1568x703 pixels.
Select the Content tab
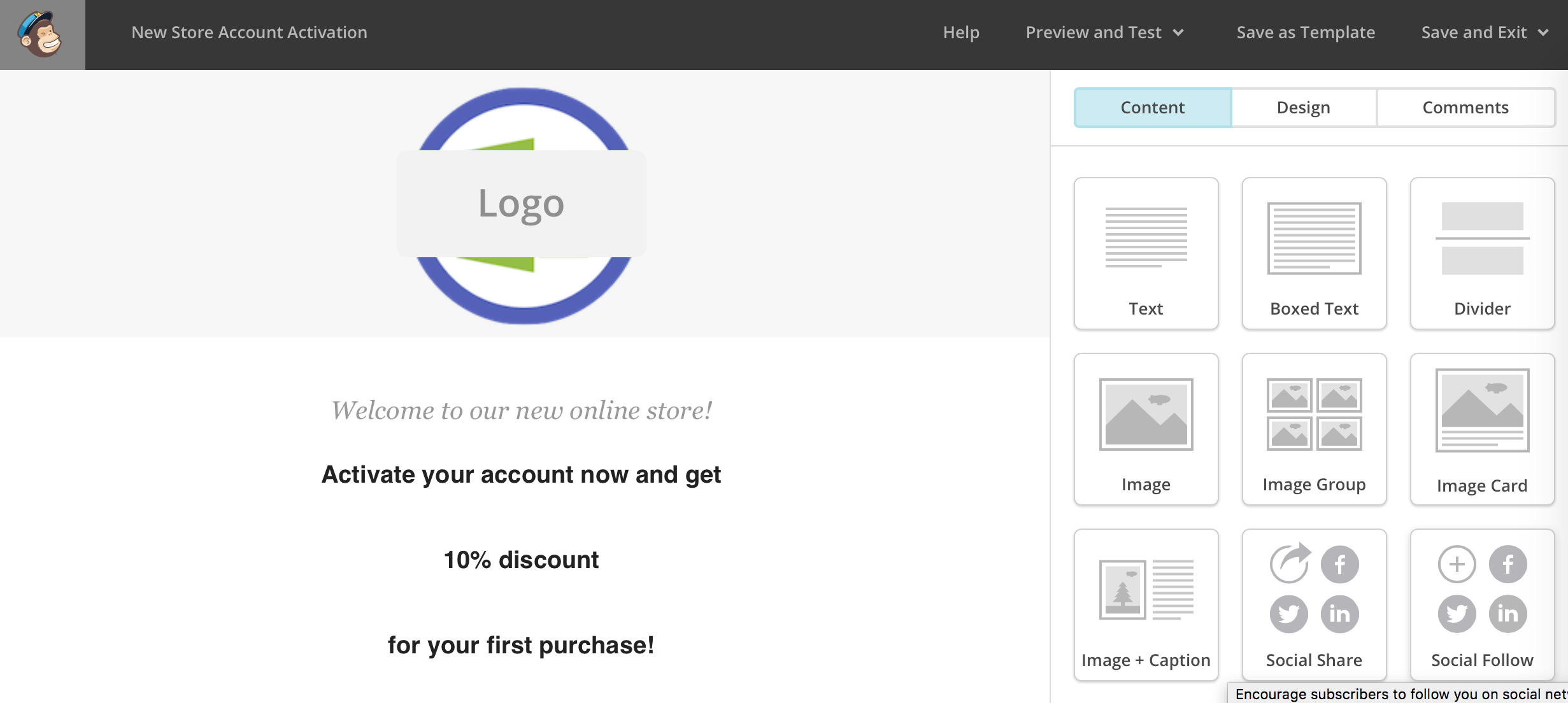[x=1152, y=108]
